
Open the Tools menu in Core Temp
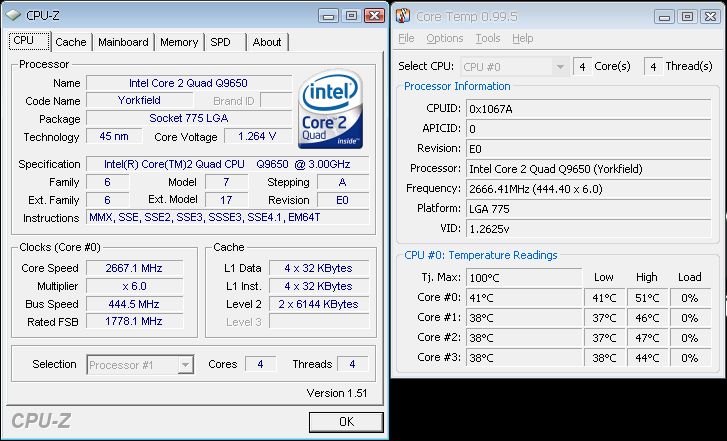point(488,38)
